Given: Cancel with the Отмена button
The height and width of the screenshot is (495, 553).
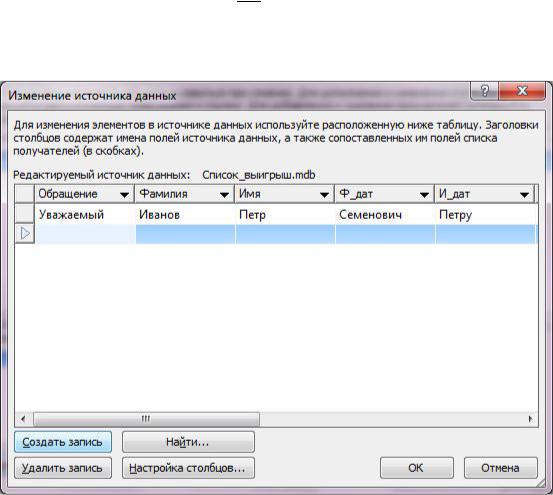Looking at the screenshot, I should [501, 468].
